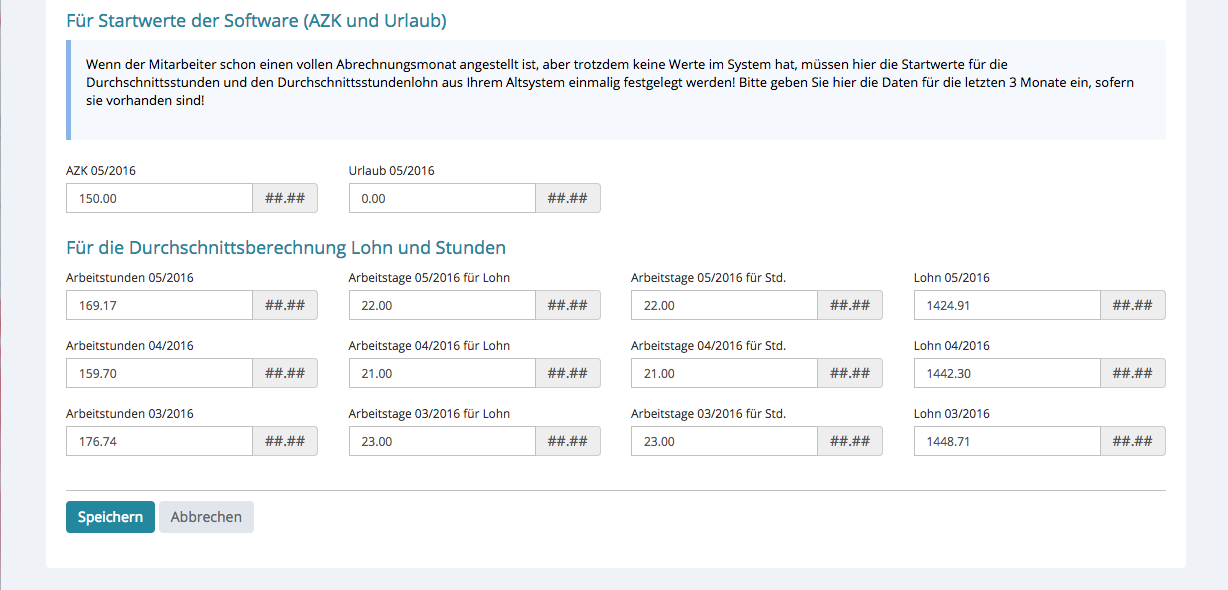Click the Arbeitsstunden 03/2016 field
1228x590 pixels.
pos(159,441)
